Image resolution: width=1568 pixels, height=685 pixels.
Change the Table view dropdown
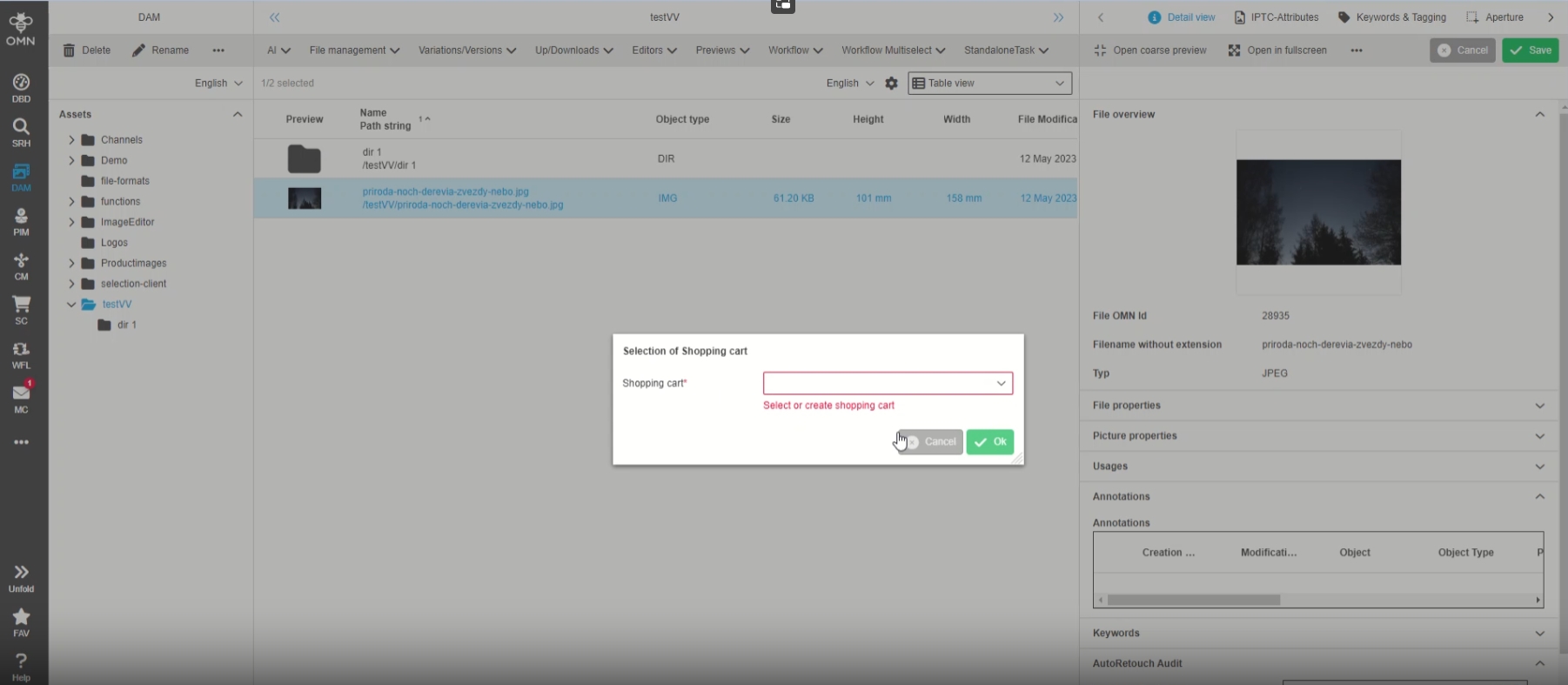point(990,84)
